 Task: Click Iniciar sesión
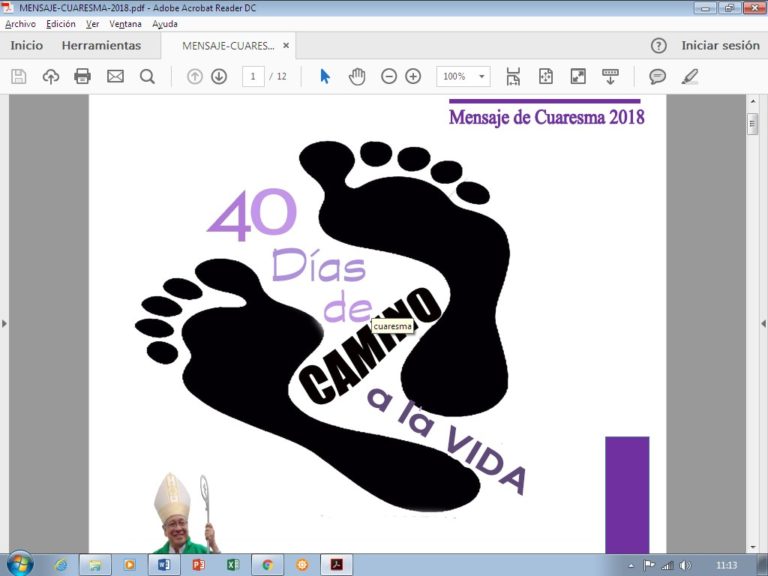point(720,46)
